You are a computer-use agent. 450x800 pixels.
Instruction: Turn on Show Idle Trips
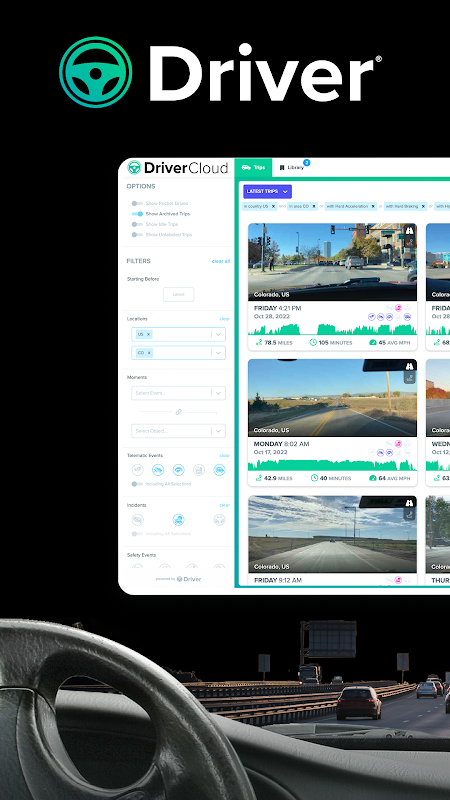point(137,224)
